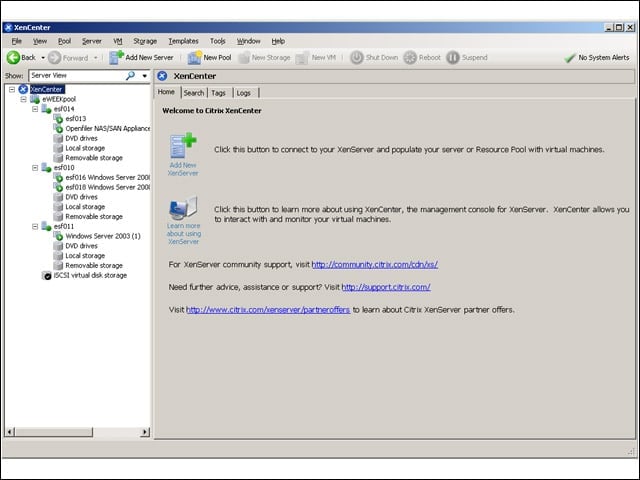
Task: Open the View menu
Action: (x=40, y=41)
